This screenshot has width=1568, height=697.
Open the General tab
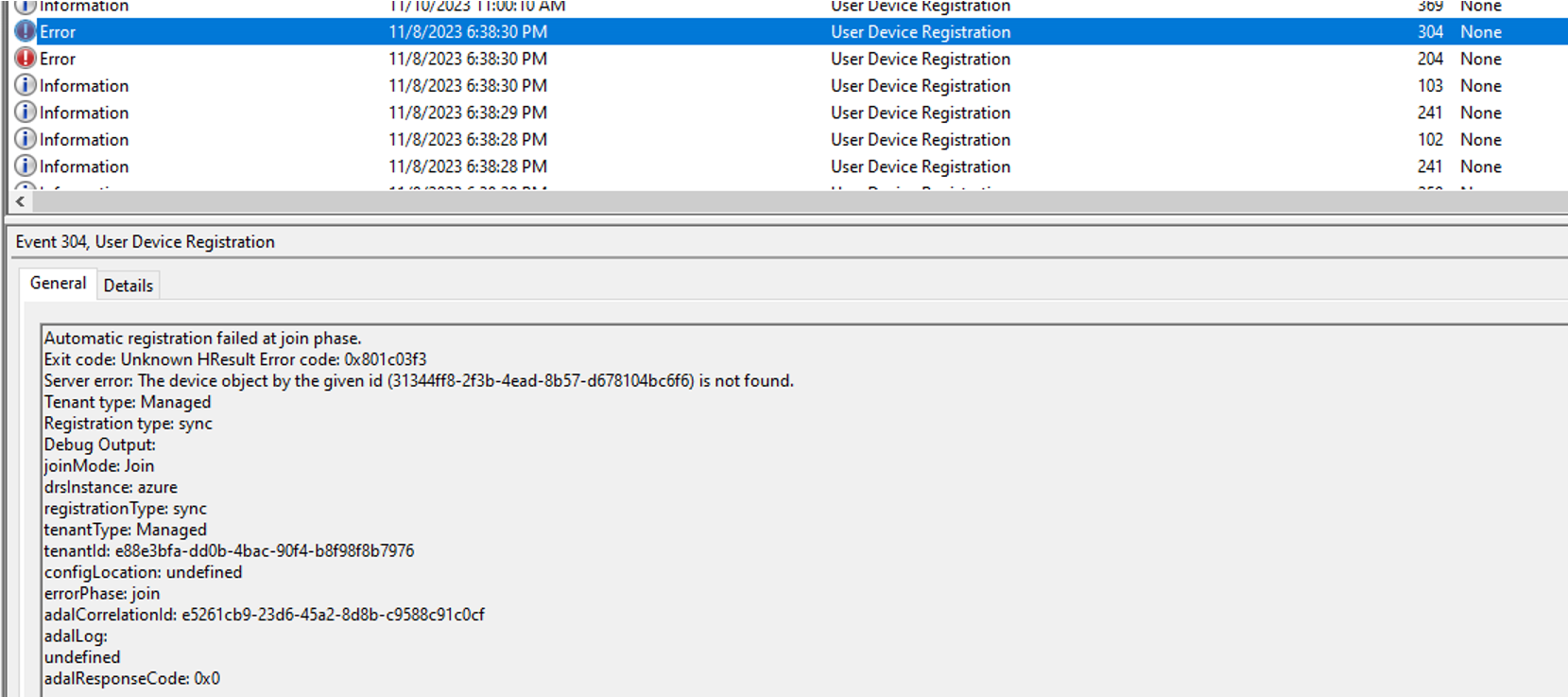tap(58, 284)
